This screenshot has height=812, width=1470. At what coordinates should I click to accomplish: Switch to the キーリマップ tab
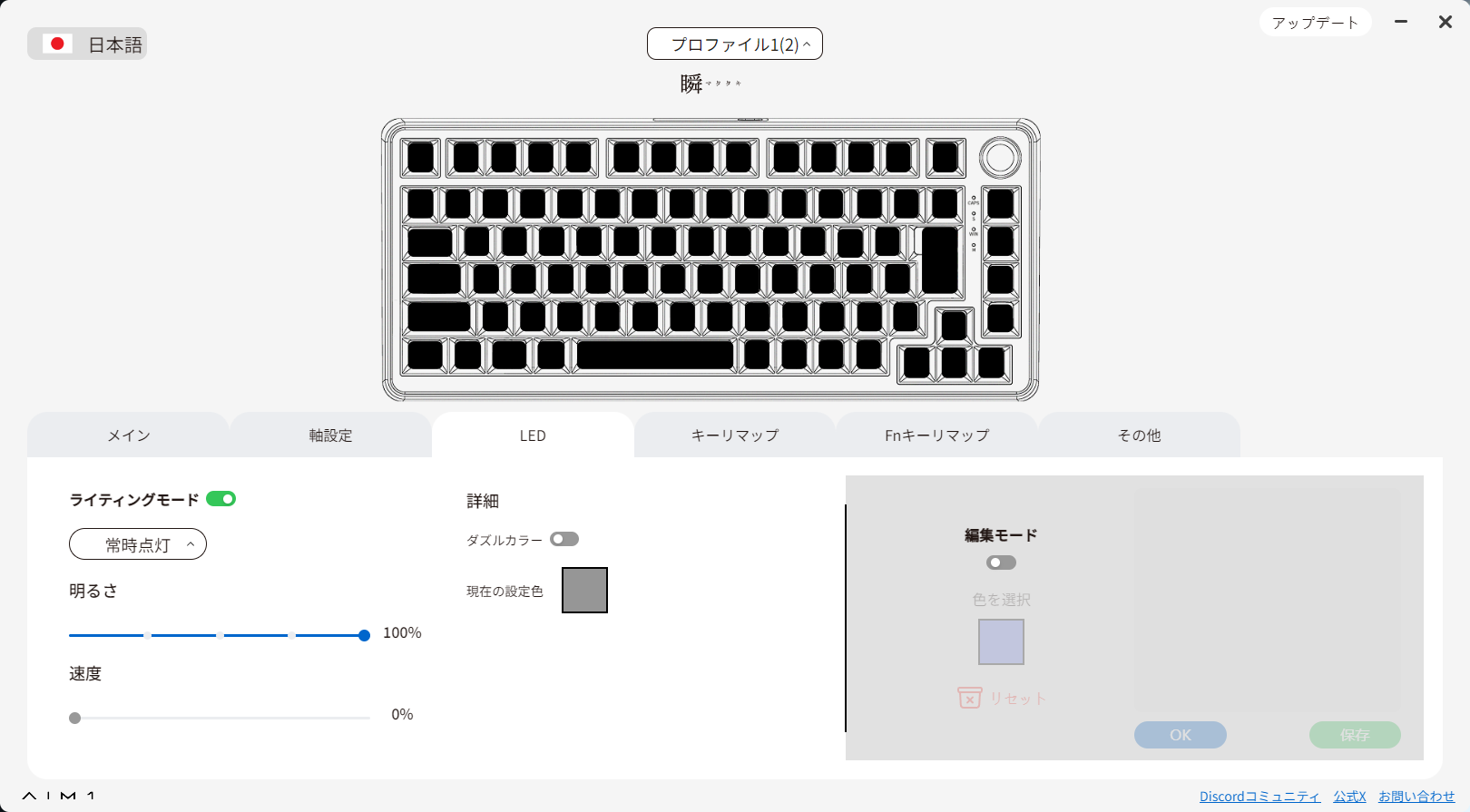(x=734, y=435)
